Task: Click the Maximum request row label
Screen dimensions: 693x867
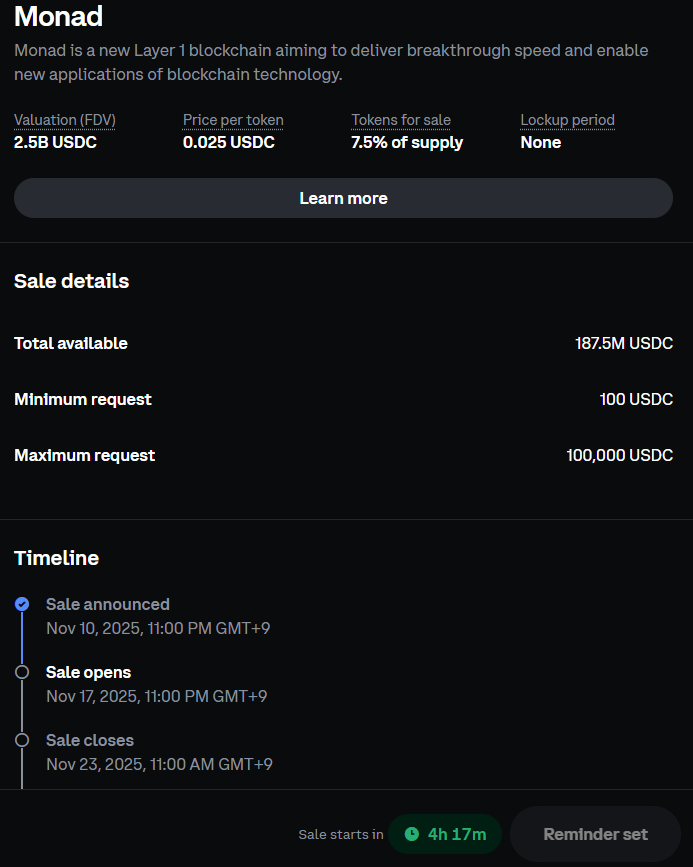Action: (85, 455)
